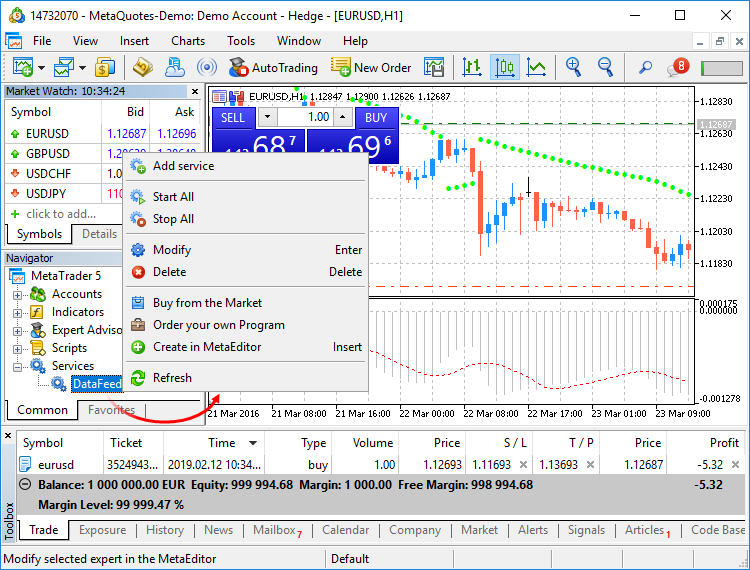Open the lot volume dropdown arrow
Screen dimensions: 750x570
click(x=266, y=117)
